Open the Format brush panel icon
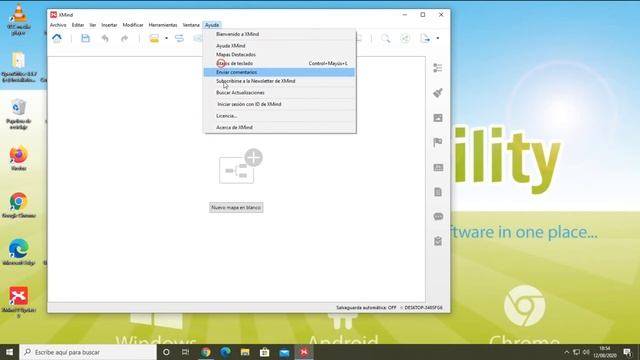The image size is (640, 360). 438,93
